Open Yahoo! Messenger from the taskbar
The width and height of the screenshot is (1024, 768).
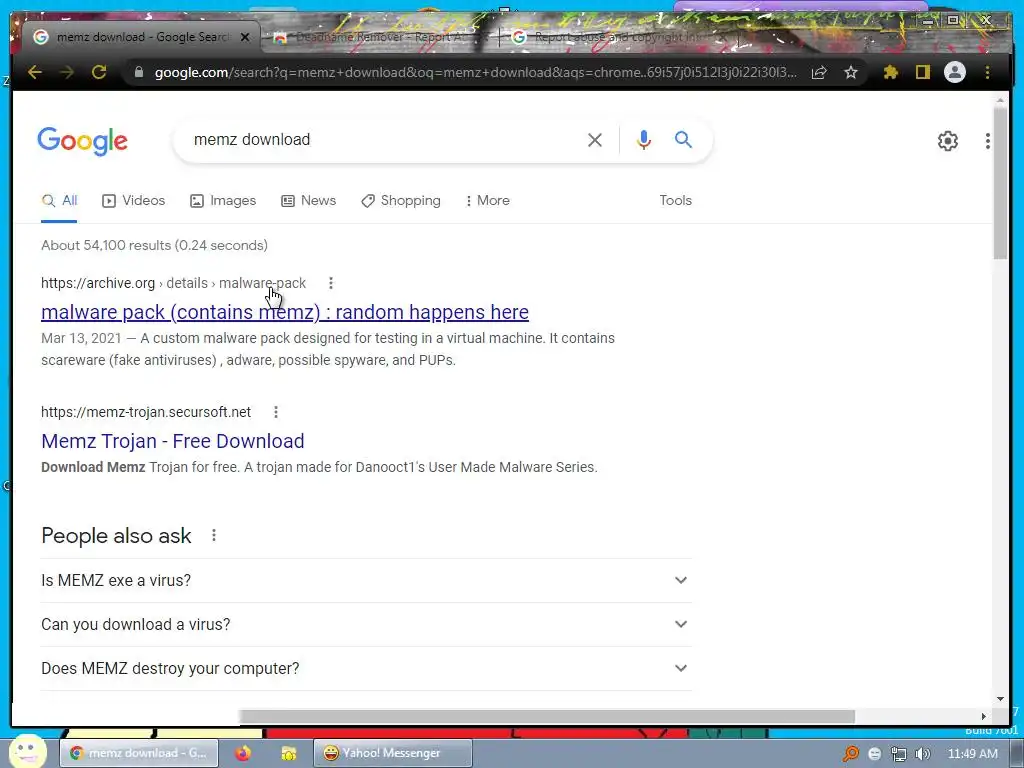tap(392, 753)
